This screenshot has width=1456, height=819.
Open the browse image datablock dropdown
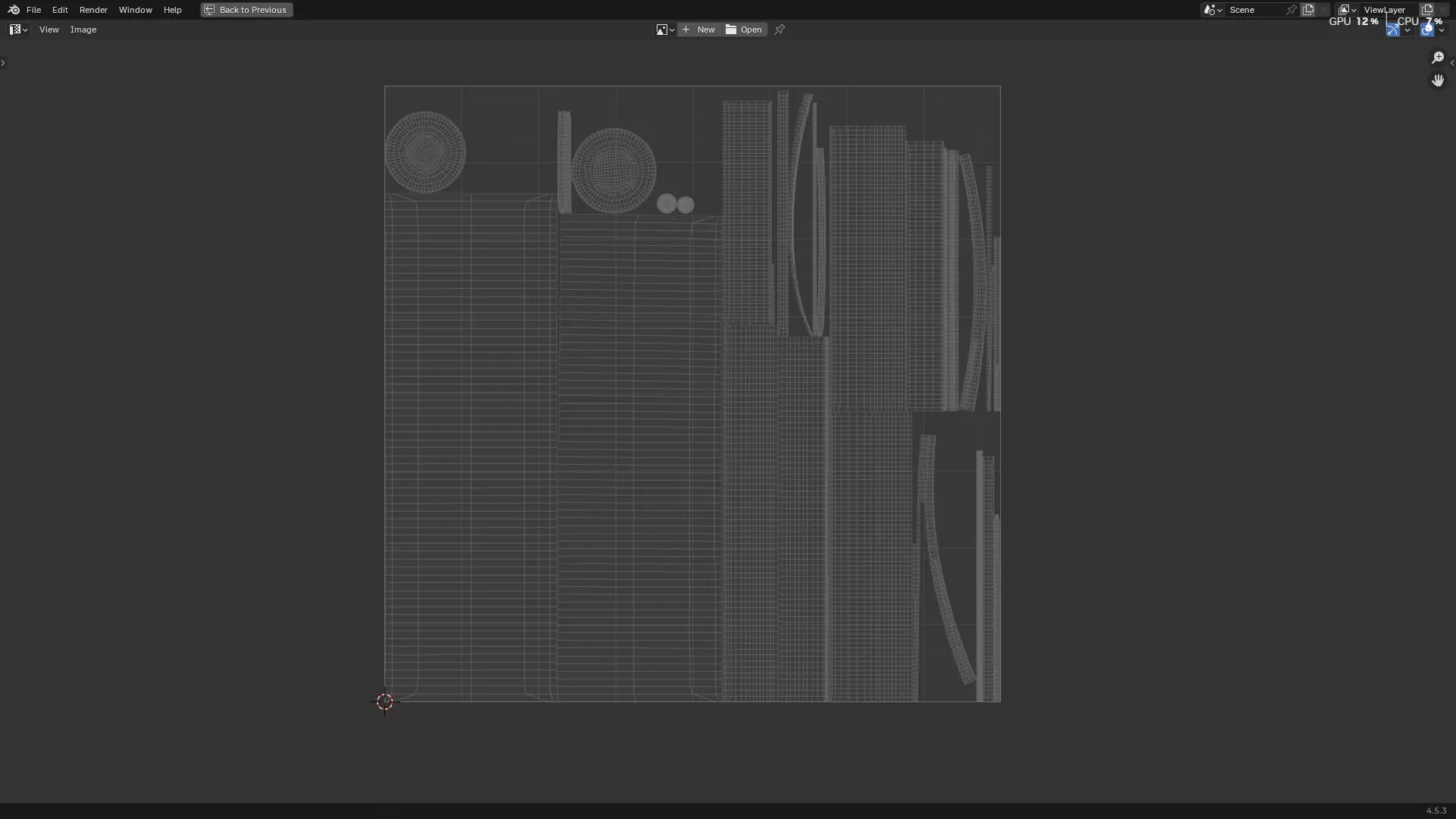click(x=665, y=30)
